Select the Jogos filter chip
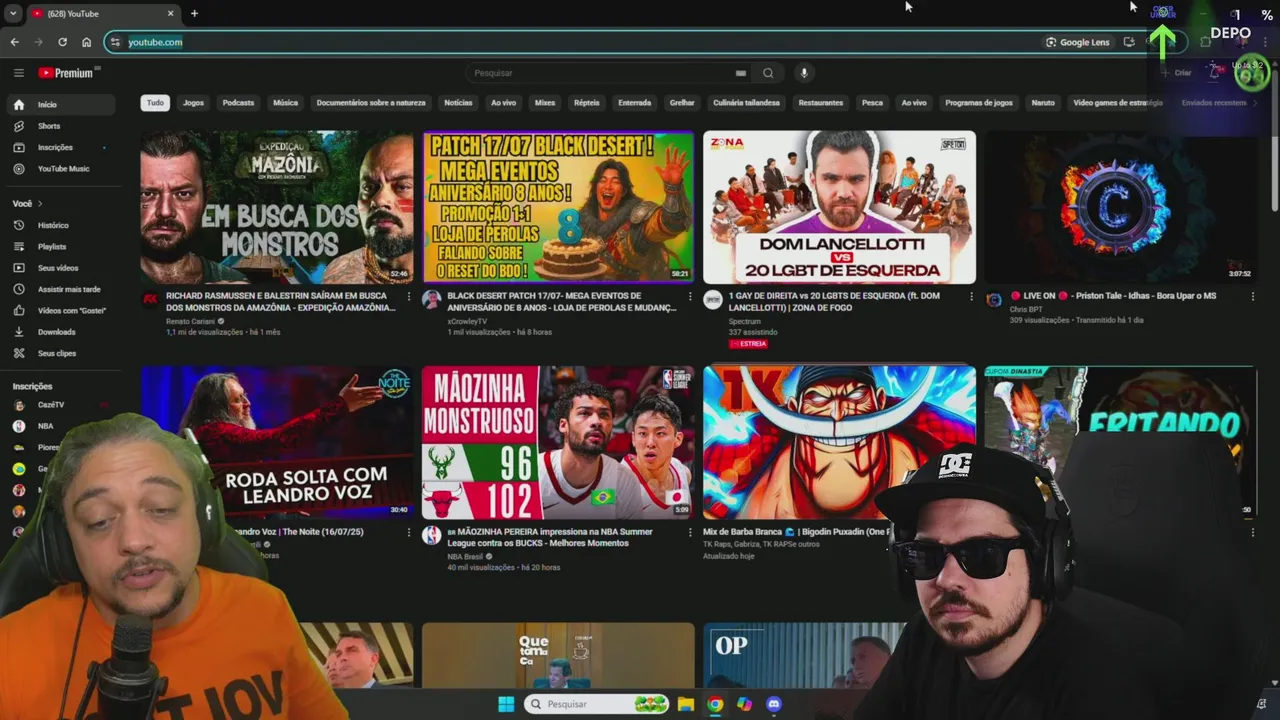1280x720 pixels. click(x=193, y=102)
